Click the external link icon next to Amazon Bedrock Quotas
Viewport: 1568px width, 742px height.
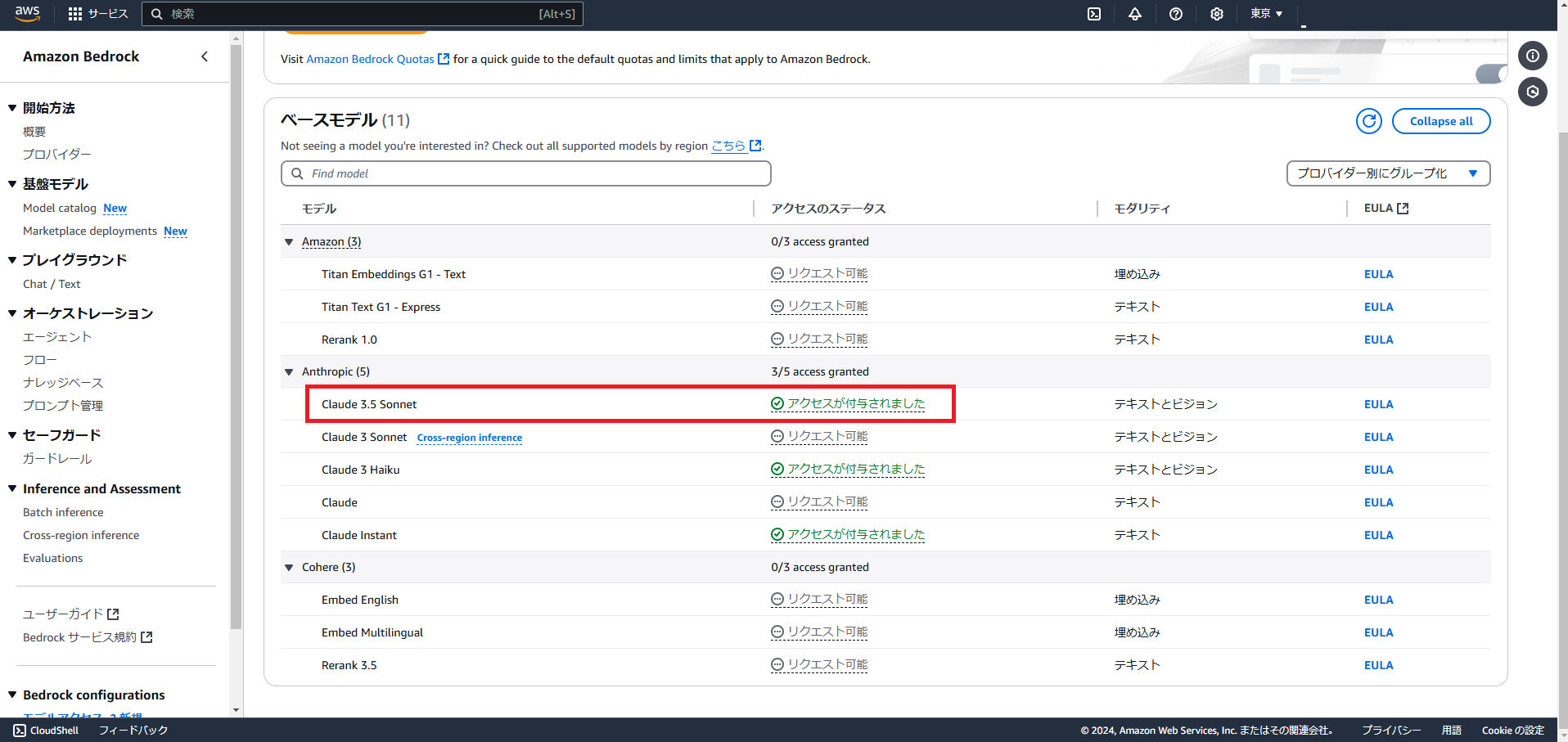[x=444, y=59]
